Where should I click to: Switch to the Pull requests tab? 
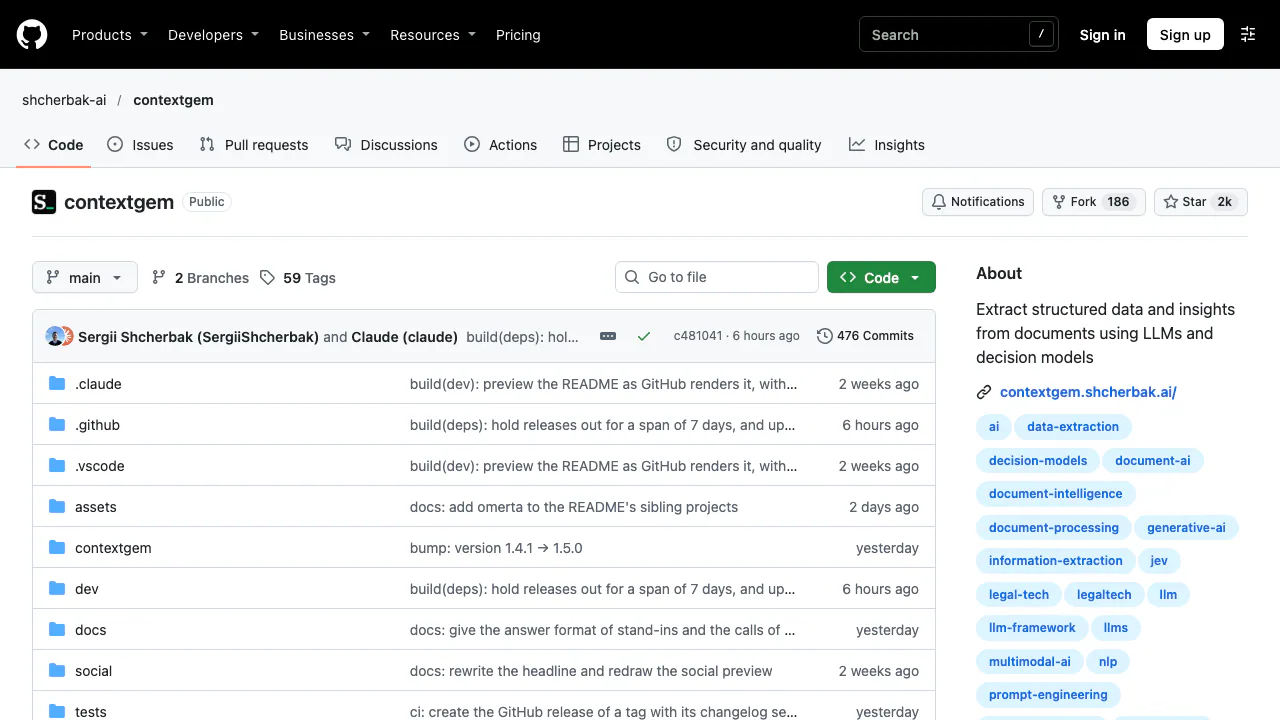coord(254,145)
